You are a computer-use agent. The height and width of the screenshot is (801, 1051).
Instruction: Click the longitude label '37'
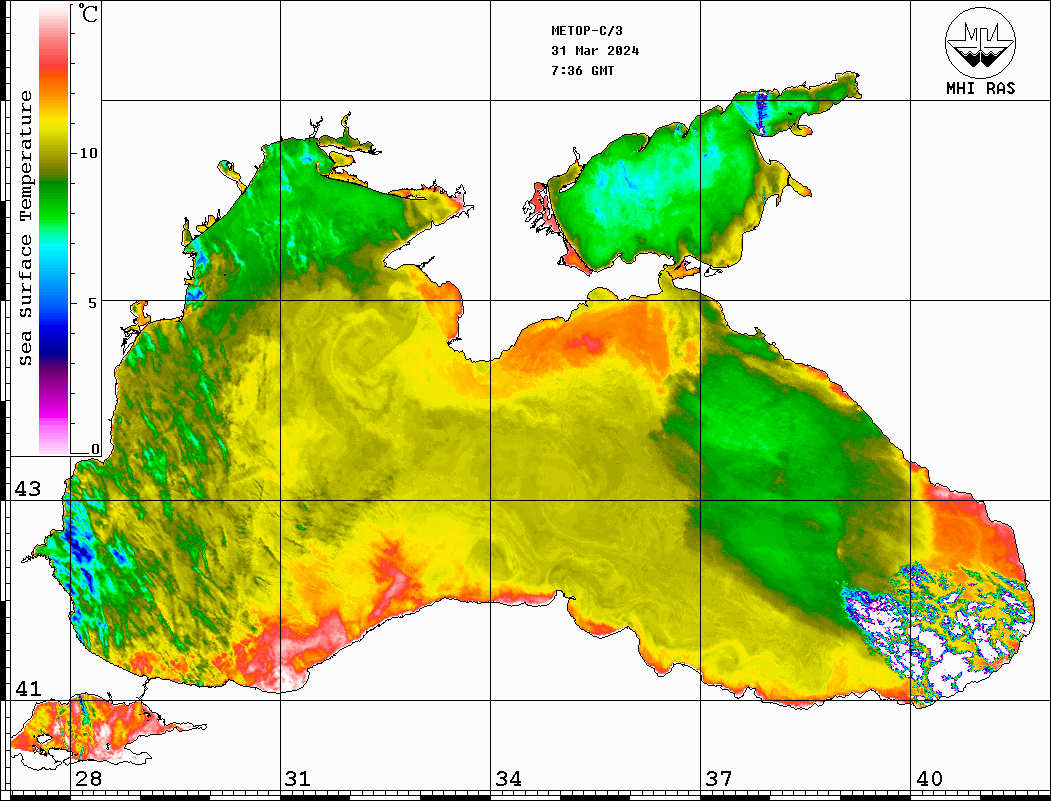coord(719,778)
